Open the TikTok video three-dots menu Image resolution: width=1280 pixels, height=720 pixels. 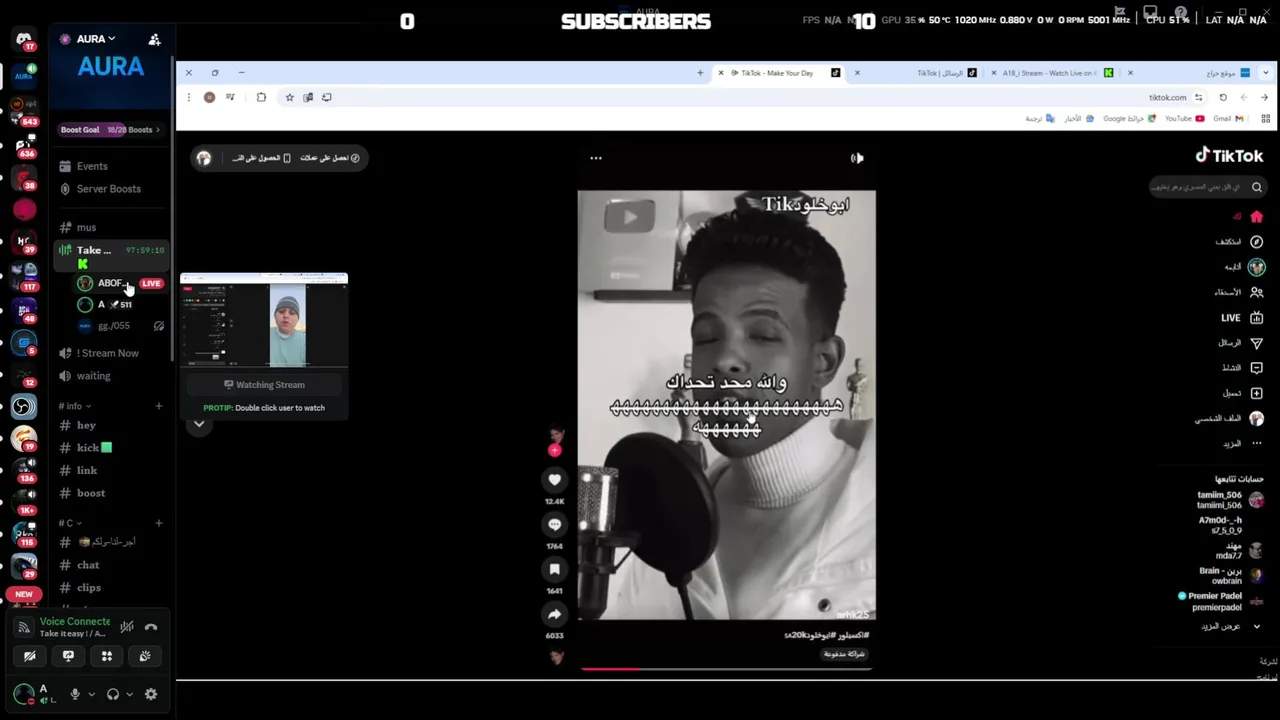(596, 158)
